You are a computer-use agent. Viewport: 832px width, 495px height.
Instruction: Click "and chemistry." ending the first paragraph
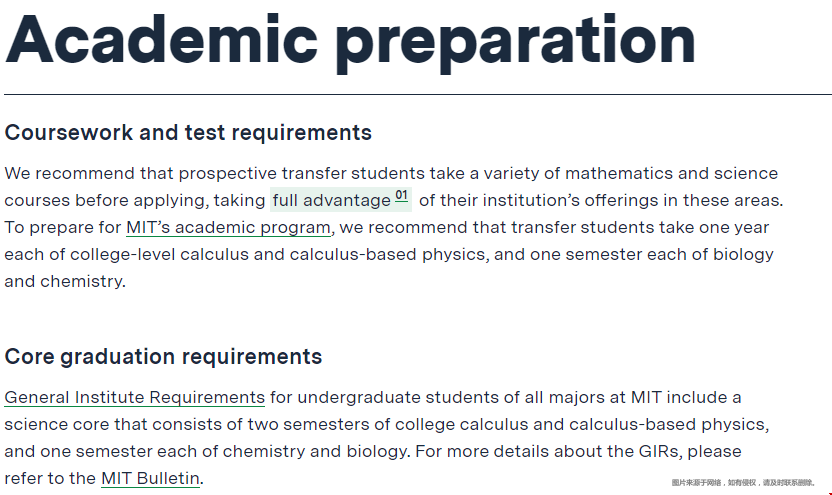tap(65, 281)
